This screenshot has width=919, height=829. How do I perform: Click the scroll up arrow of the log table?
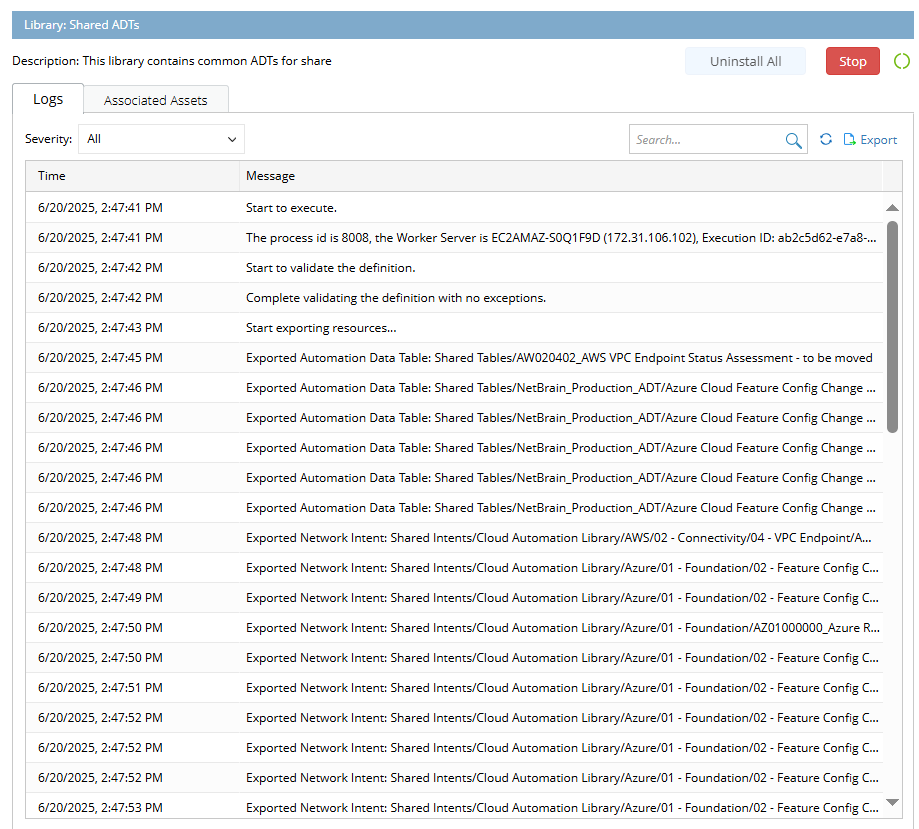coord(893,208)
